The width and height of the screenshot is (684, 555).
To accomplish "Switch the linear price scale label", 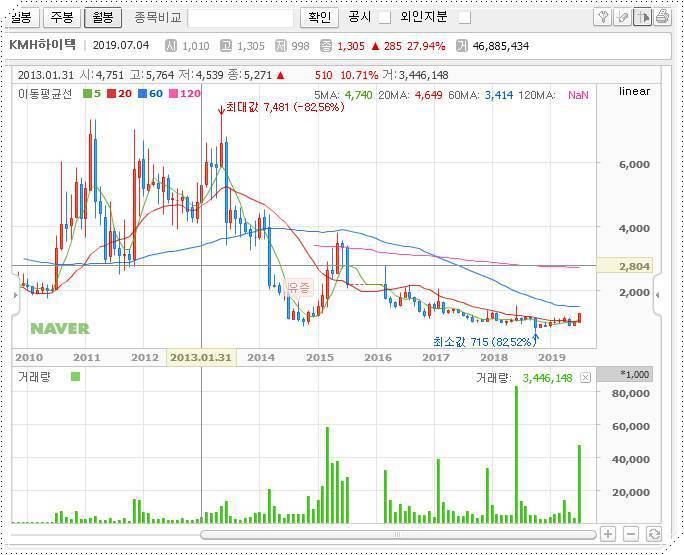I will pos(634,91).
